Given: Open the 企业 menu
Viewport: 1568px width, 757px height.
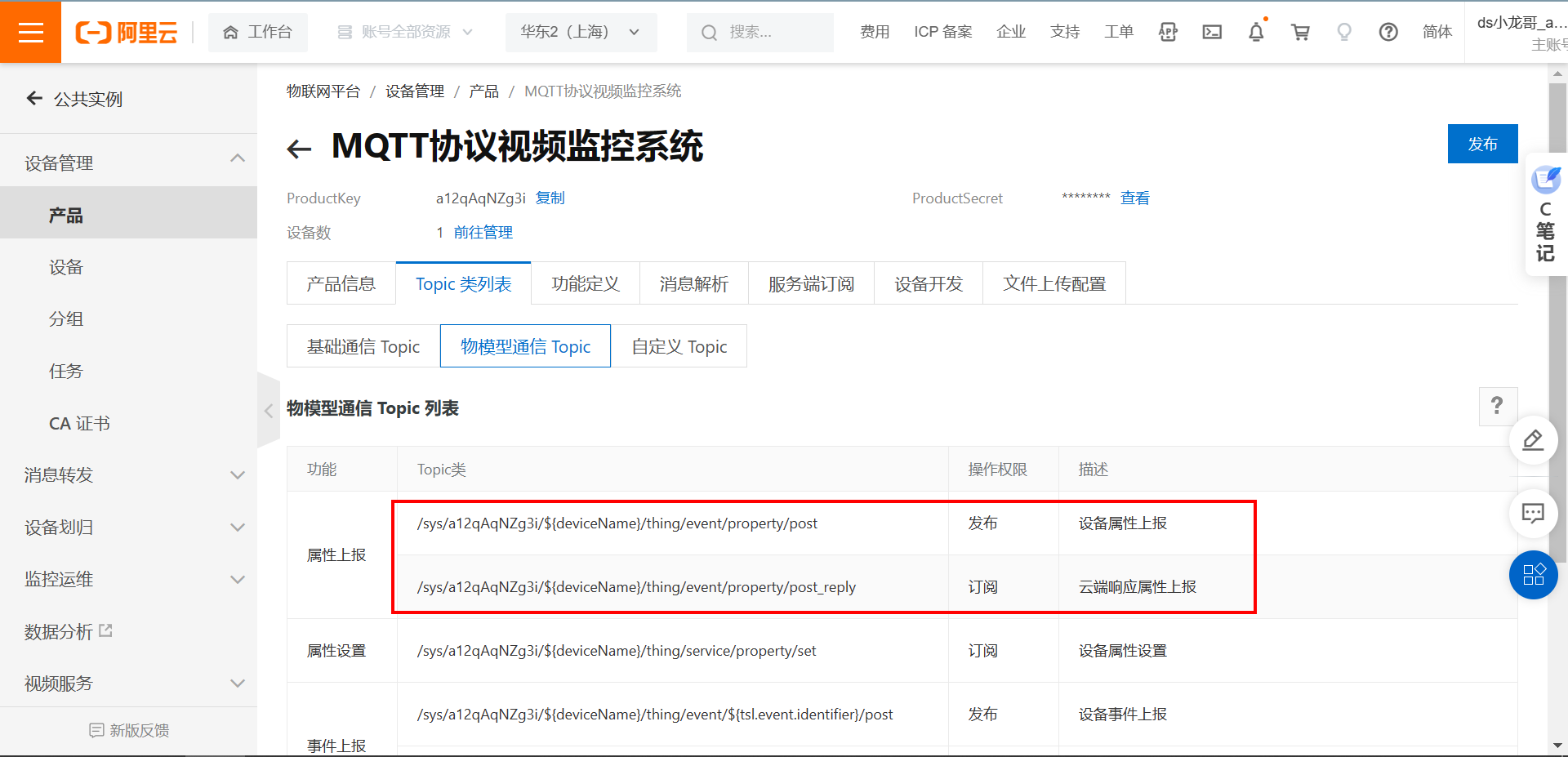Looking at the screenshot, I should point(1011,32).
